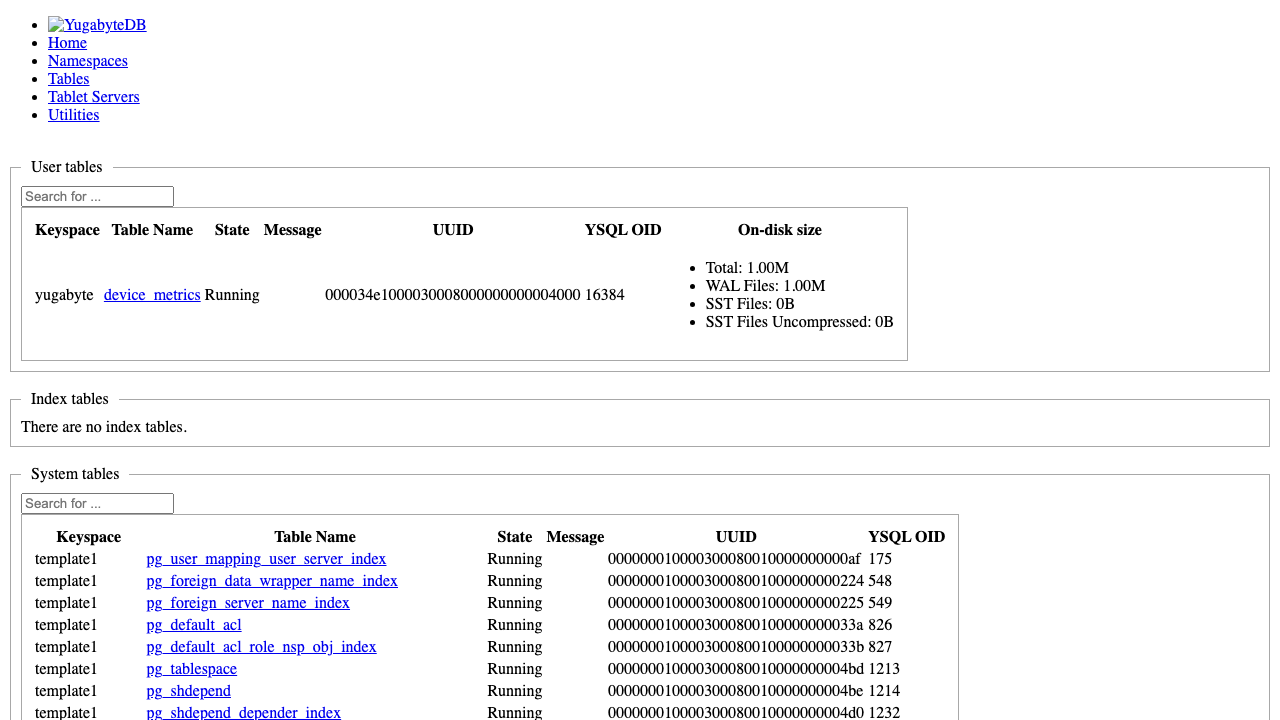1280x720 pixels.
Task: Open the pg_tablespace table link
Action: [x=191, y=669]
